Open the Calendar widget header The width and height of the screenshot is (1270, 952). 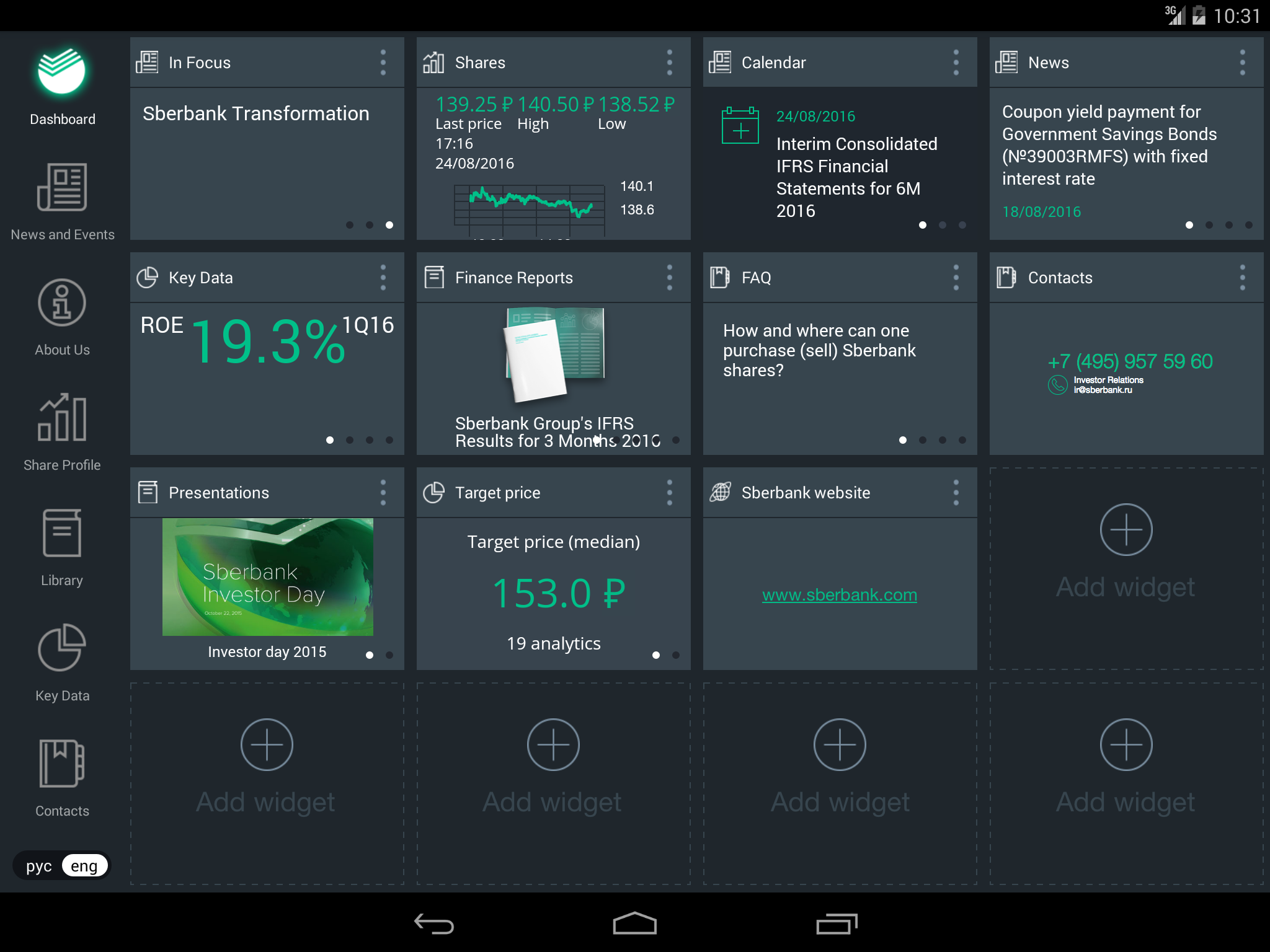click(x=773, y=63)
